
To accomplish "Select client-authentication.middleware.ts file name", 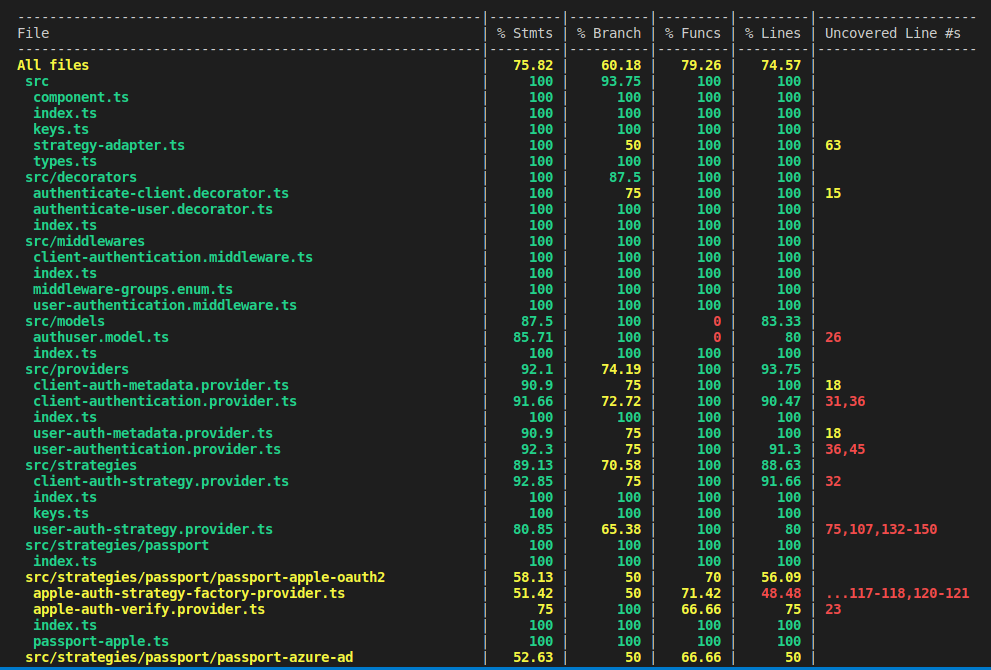I will [173, 257].
